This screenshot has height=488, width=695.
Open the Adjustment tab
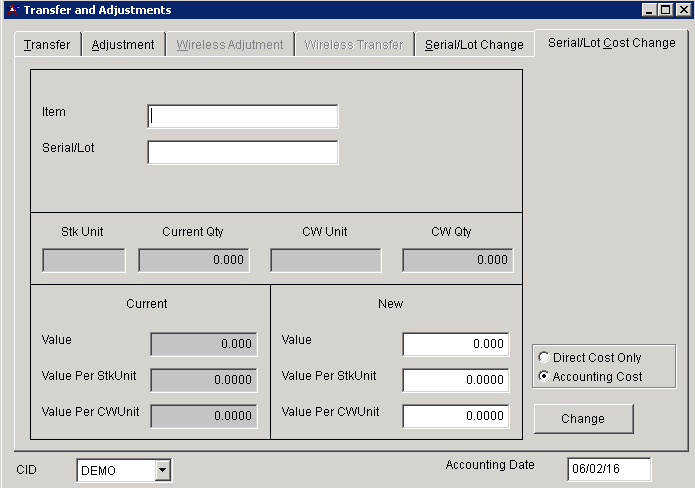[x=123, y=45]
